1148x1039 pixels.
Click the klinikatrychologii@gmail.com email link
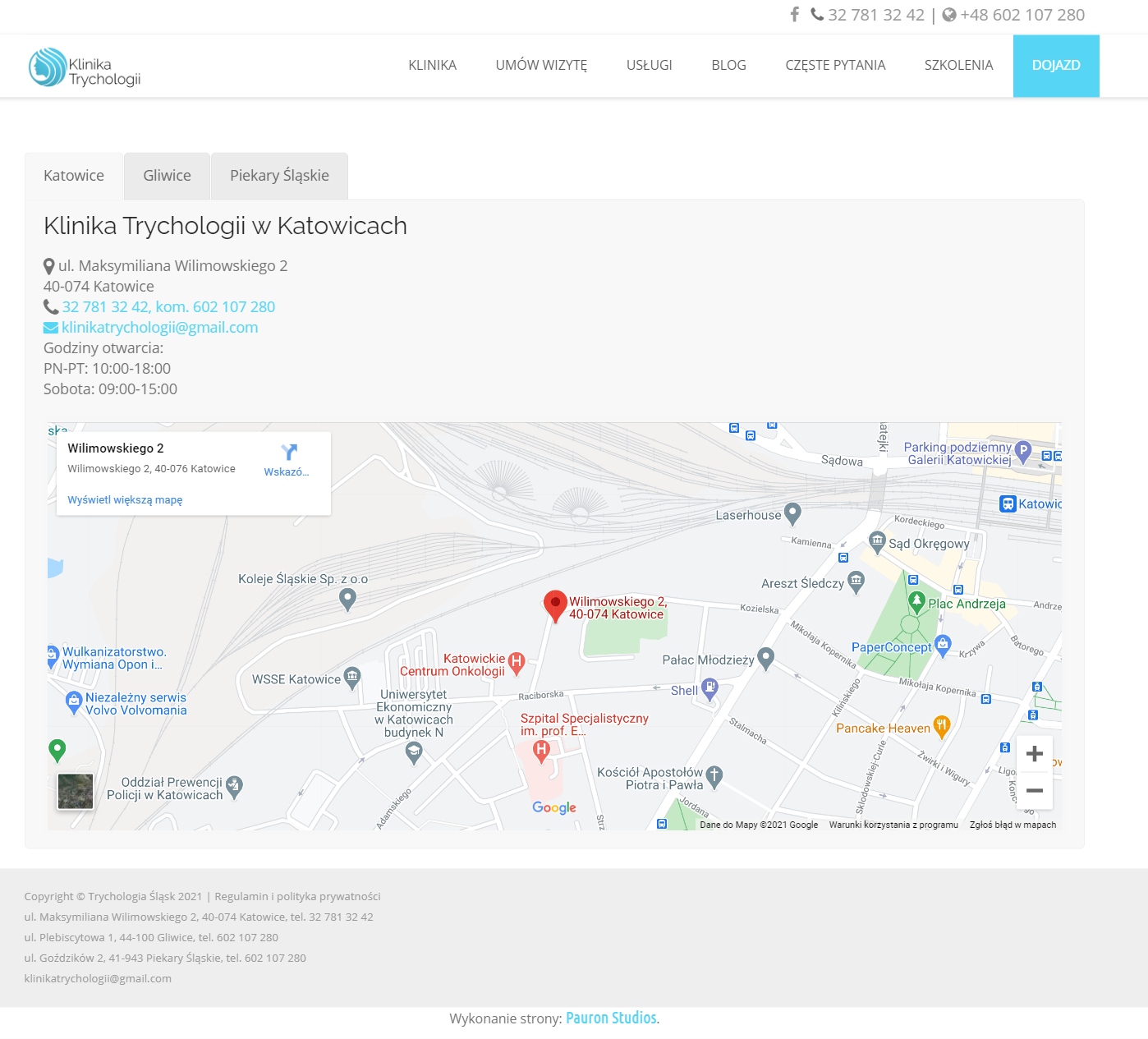(159, 328)
